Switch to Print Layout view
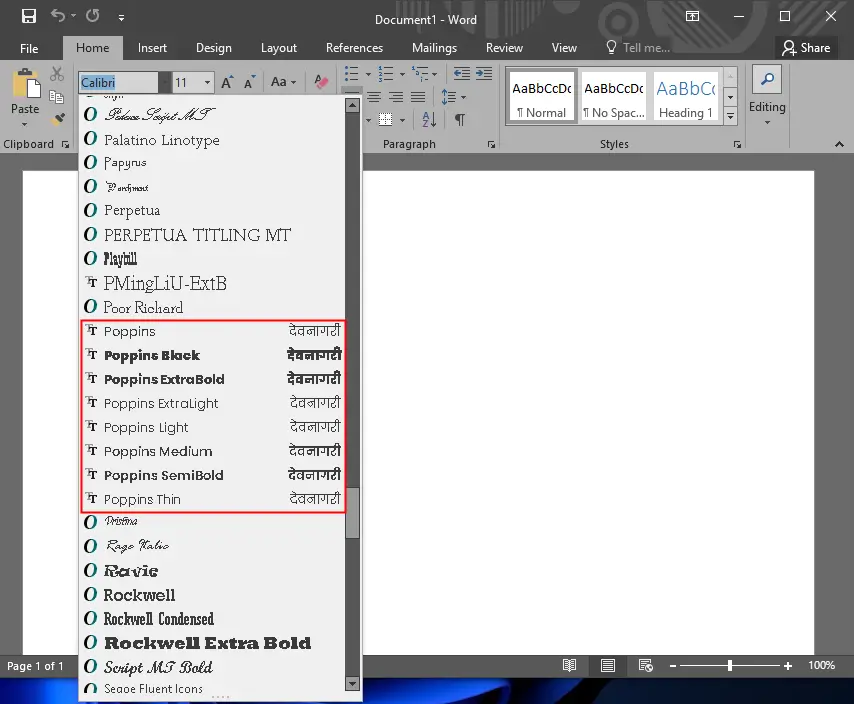This screenshot has height=704, width=854. click(x=608, y=665)
